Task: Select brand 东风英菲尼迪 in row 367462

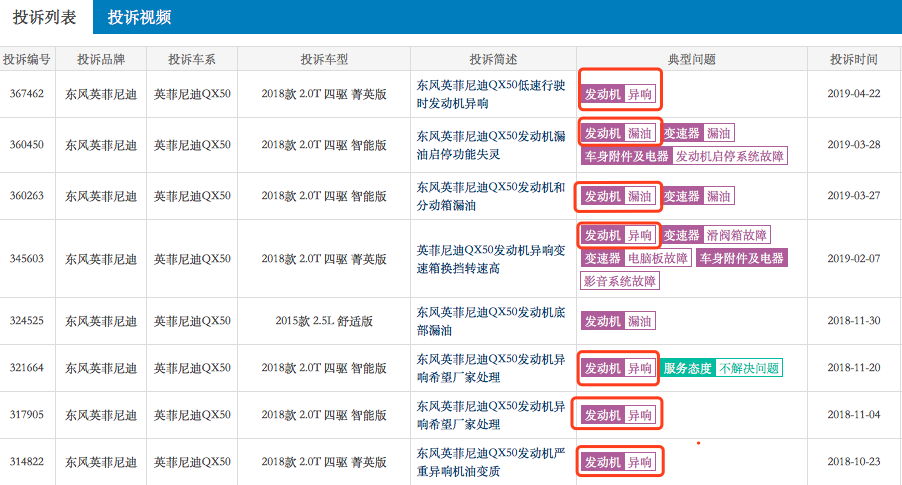Action: tap(101, 94)
